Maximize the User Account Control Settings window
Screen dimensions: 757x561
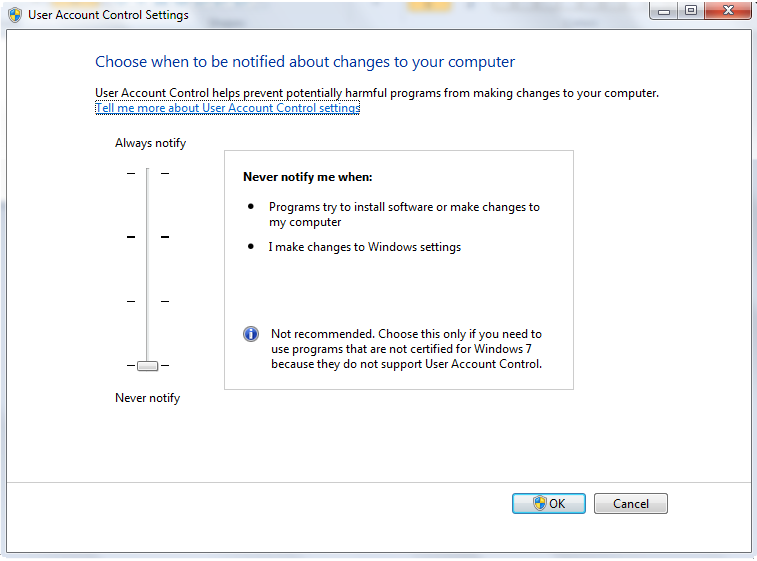tap(691, 11)
